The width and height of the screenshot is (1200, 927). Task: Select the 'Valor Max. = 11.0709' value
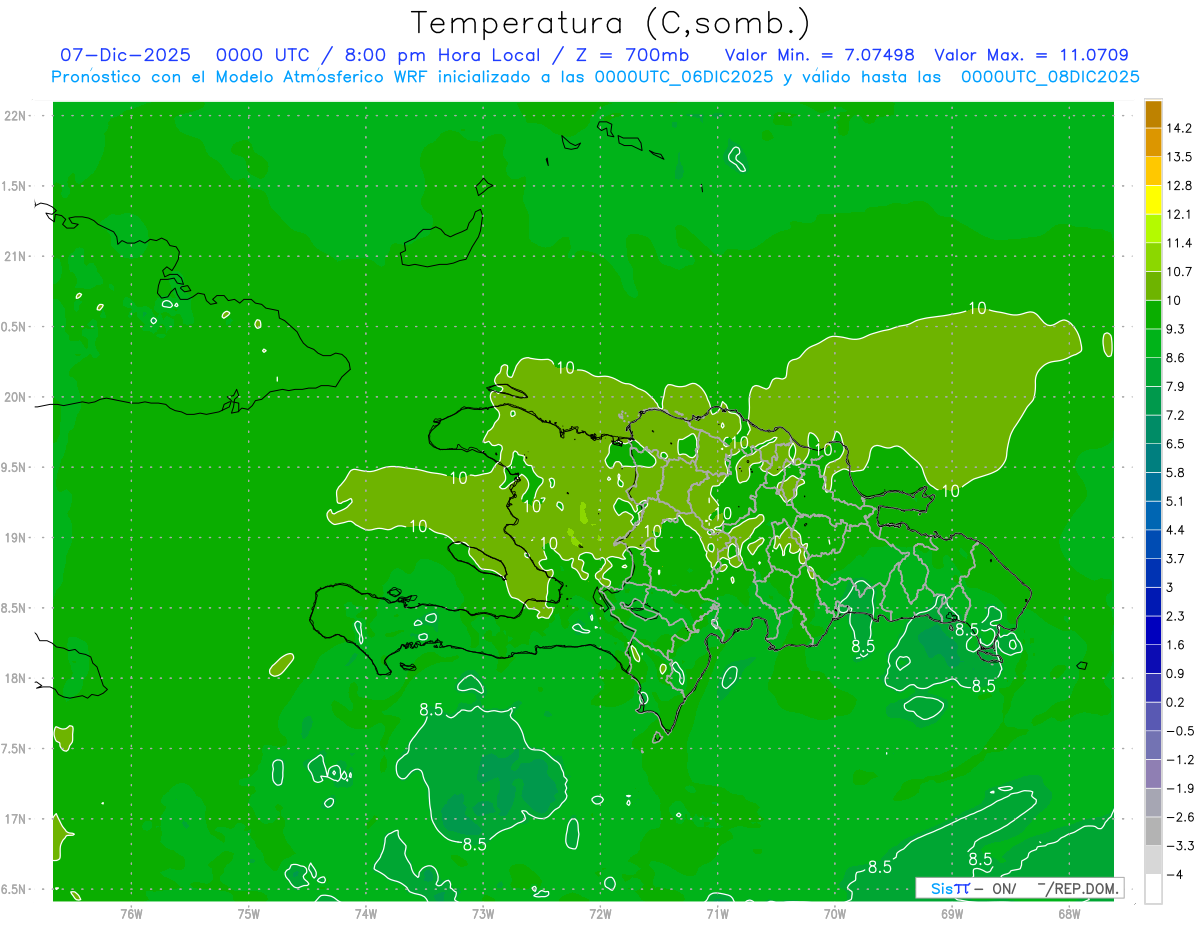click(x=1031, y=55)
